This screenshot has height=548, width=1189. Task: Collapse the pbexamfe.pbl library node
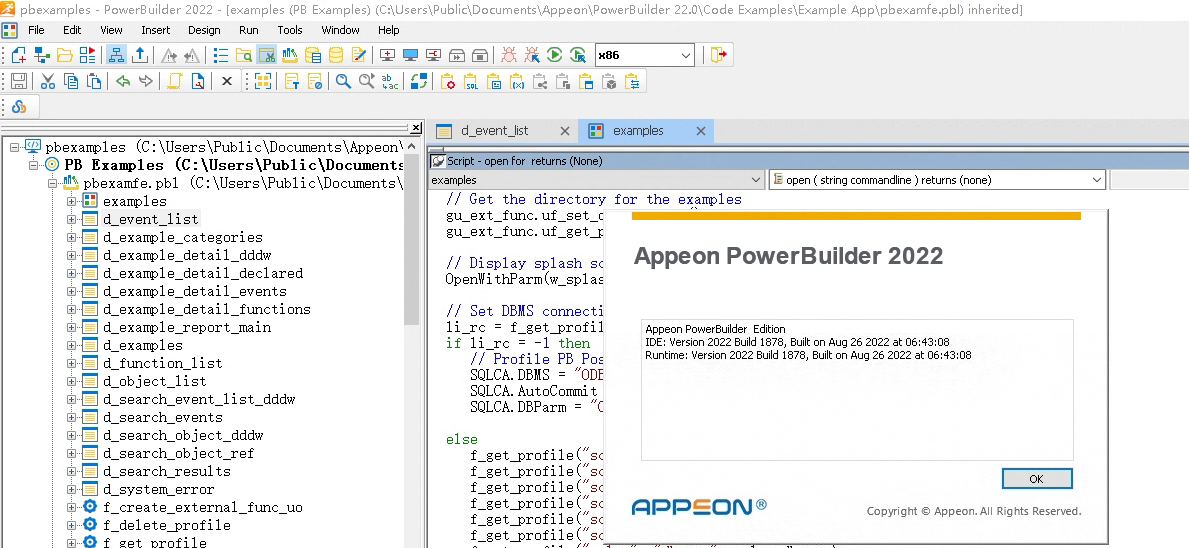[x=52, y=183]
